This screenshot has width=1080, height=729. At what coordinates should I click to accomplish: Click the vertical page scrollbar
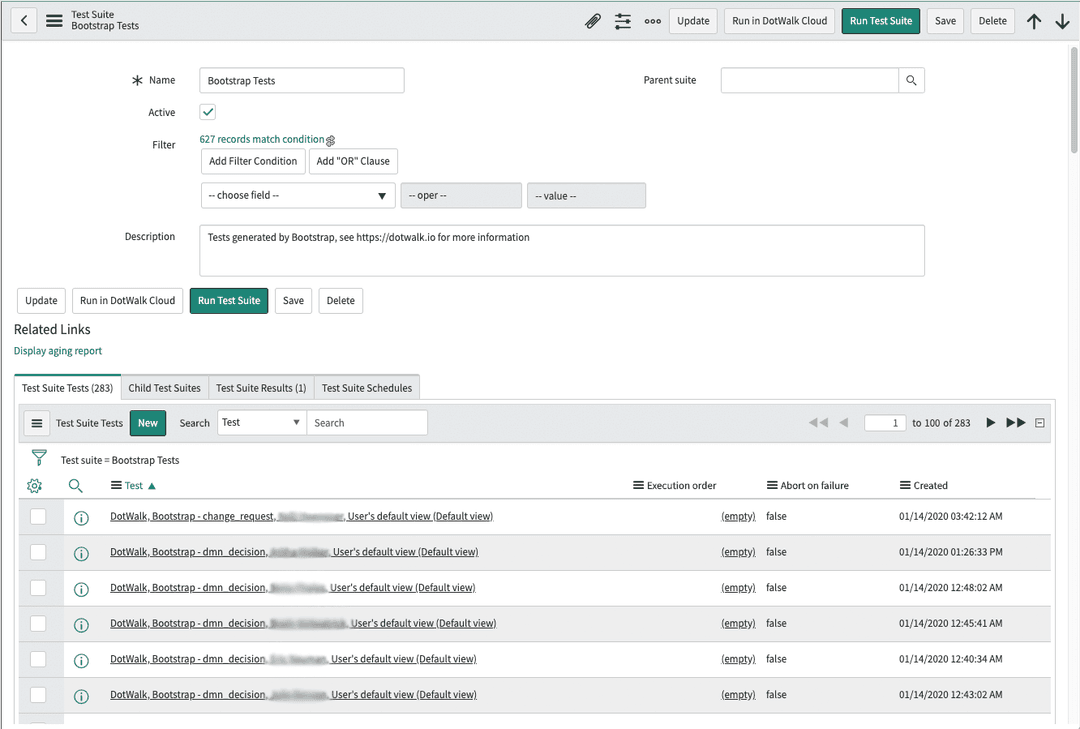[1074, 100]
